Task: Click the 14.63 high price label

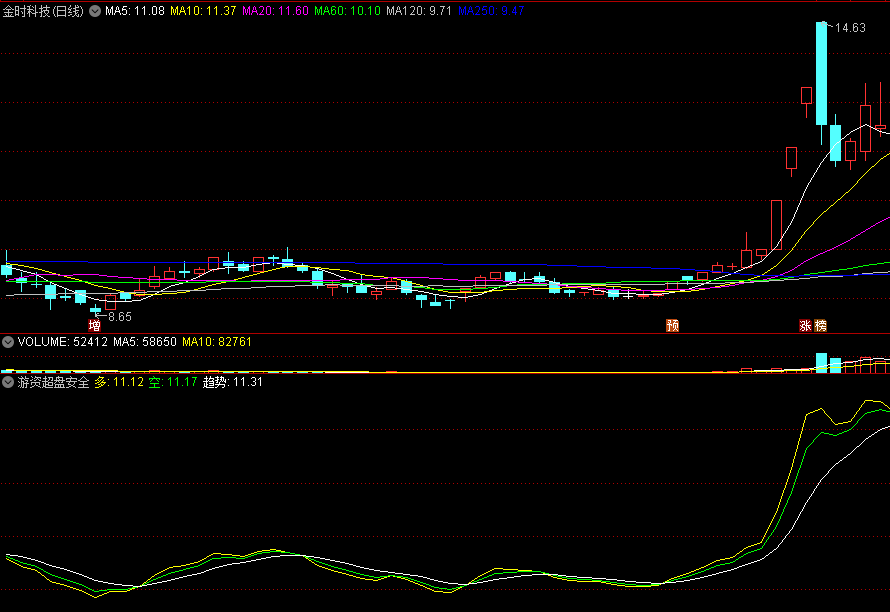Action: 850,28
